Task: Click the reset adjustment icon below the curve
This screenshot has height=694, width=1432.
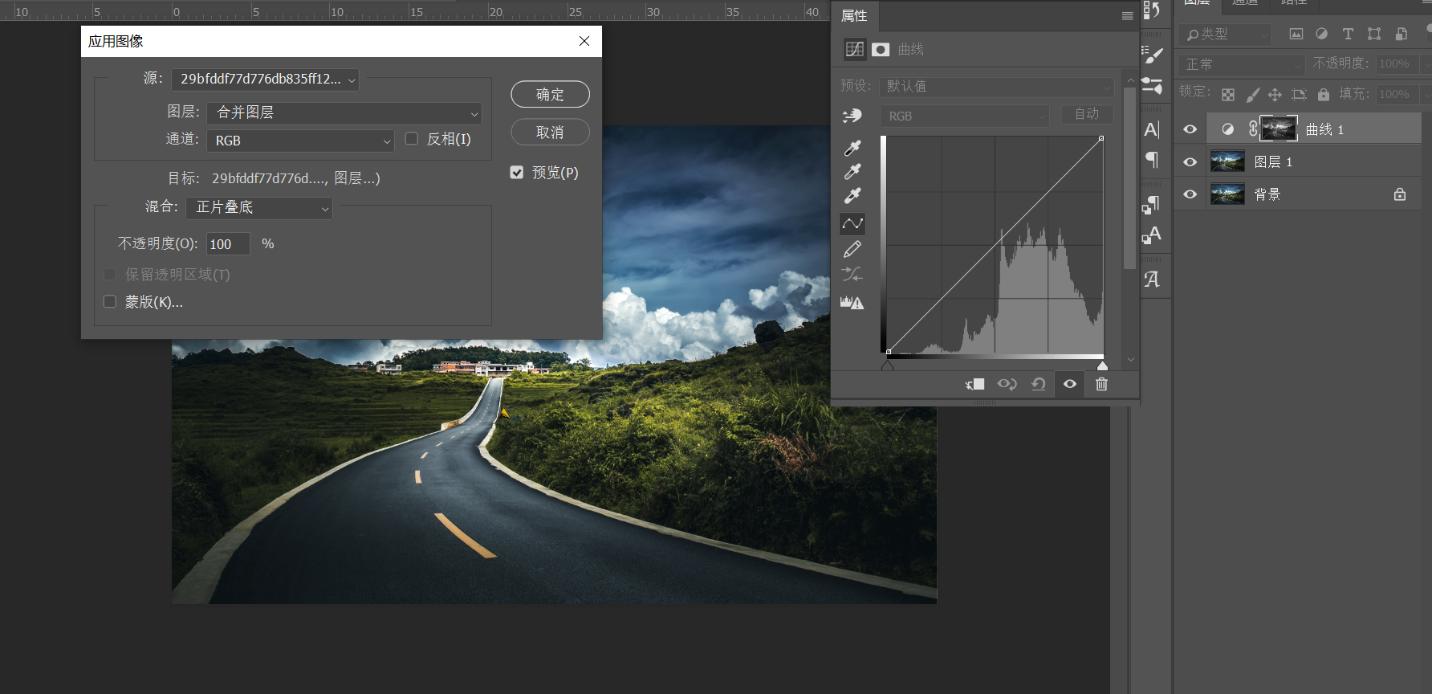Action: [1038, 384]
